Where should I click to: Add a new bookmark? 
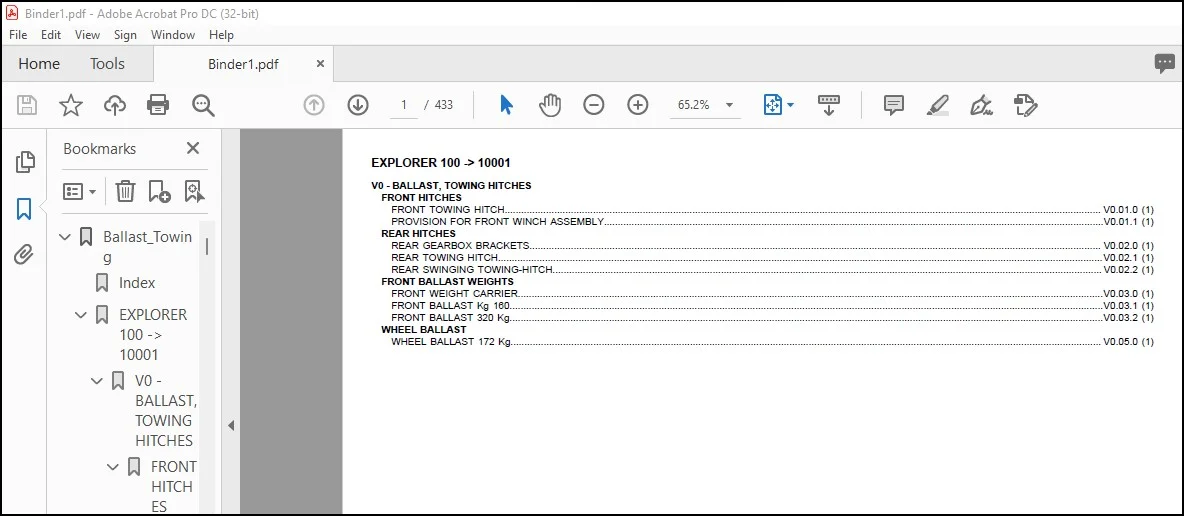[x=159, y=191]
